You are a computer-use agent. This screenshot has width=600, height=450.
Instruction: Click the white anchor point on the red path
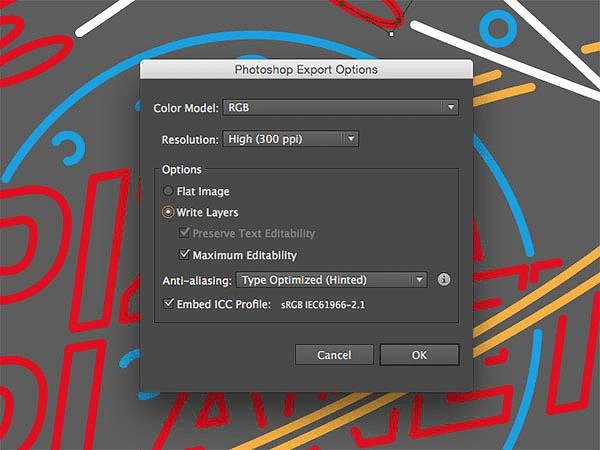coord(391,34)
